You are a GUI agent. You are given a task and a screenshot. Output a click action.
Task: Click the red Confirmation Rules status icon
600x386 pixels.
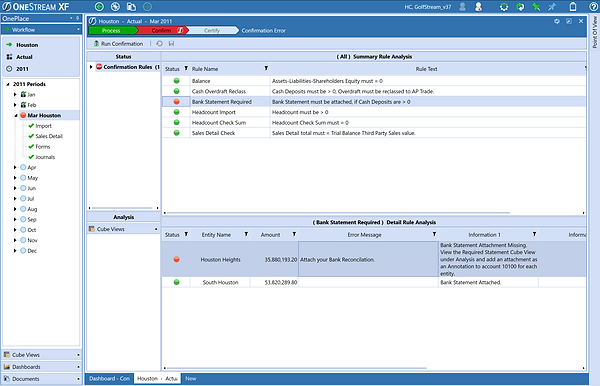tap(99, 67)
